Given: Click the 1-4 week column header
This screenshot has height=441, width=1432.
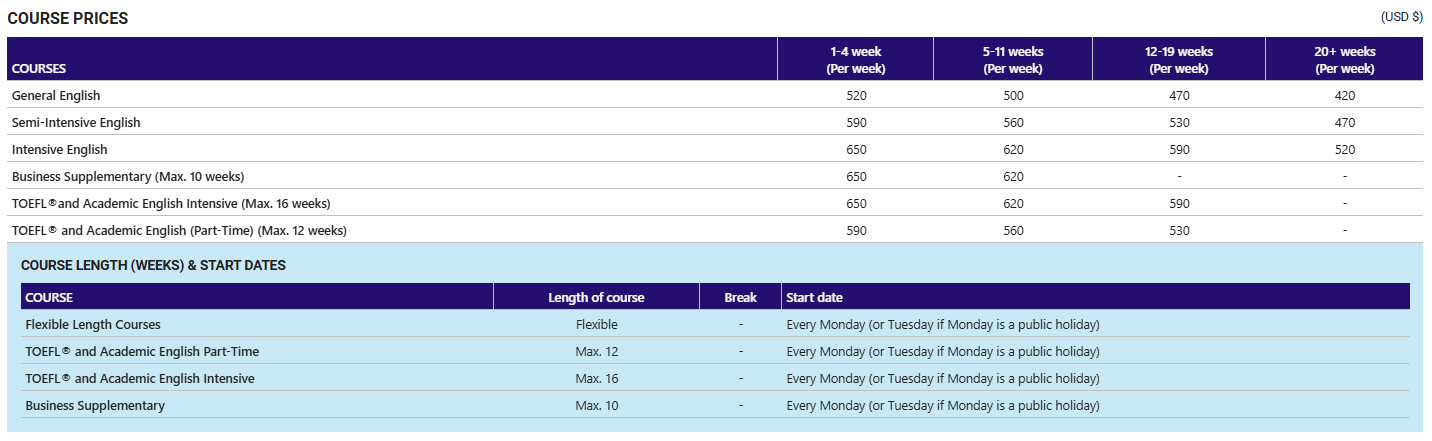Looking at the screenshot, I should coord(855,60).
